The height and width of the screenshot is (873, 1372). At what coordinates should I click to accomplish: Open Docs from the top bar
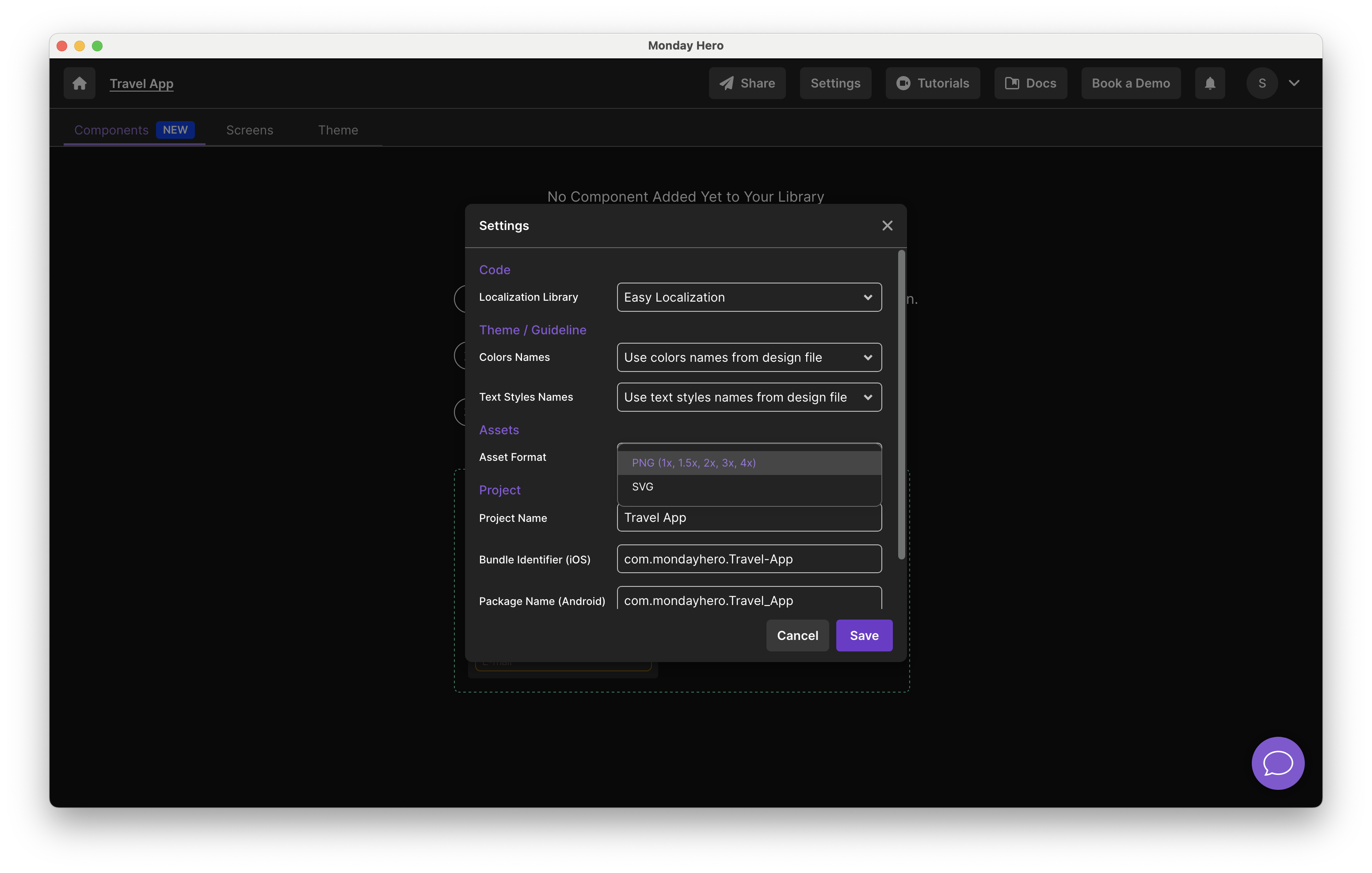coord(1030,83)
